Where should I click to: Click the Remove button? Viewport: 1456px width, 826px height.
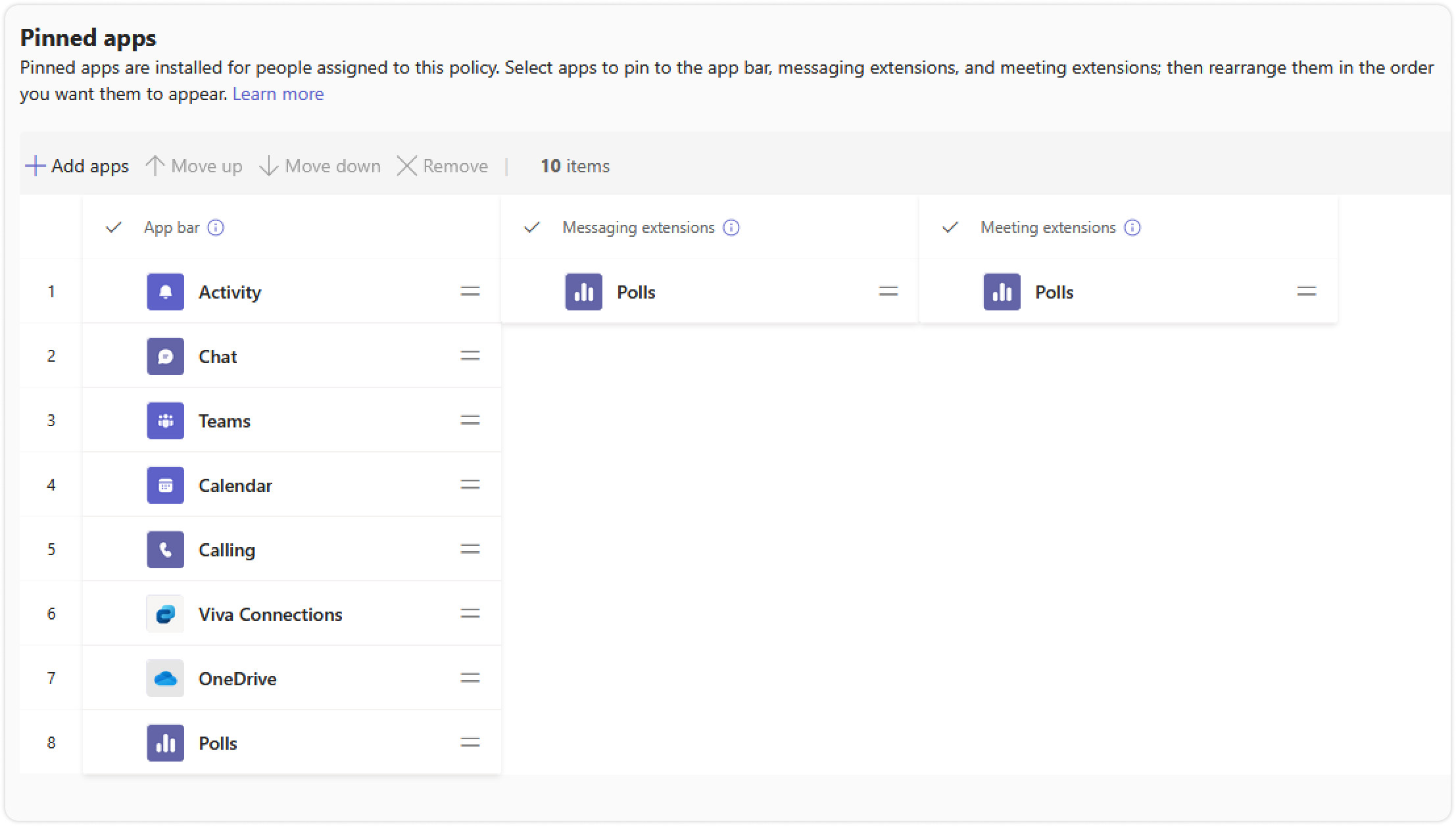point(443,166)
